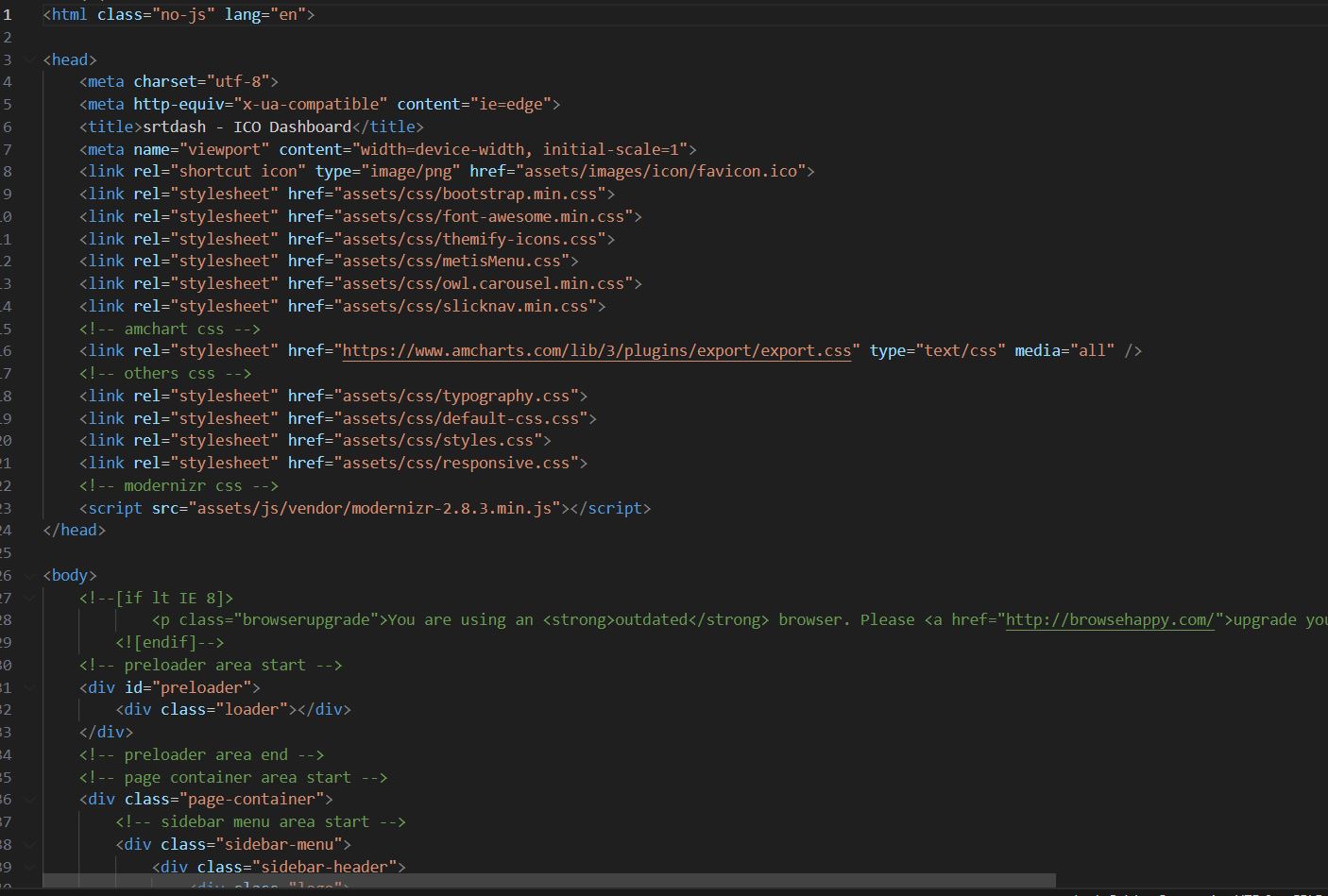Collapse the page-container div fold arrow

point(30,799)
